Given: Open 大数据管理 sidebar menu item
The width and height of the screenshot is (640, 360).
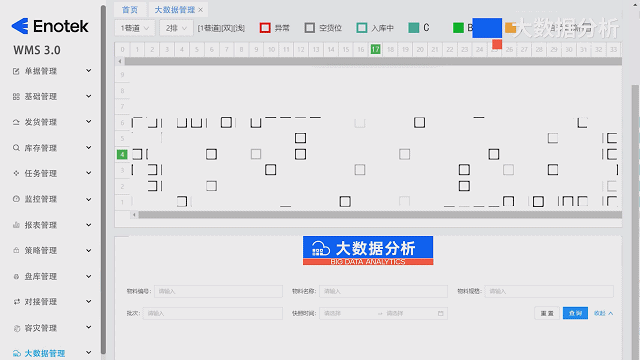Looking at the screenshot, I should tap(52, 353).
